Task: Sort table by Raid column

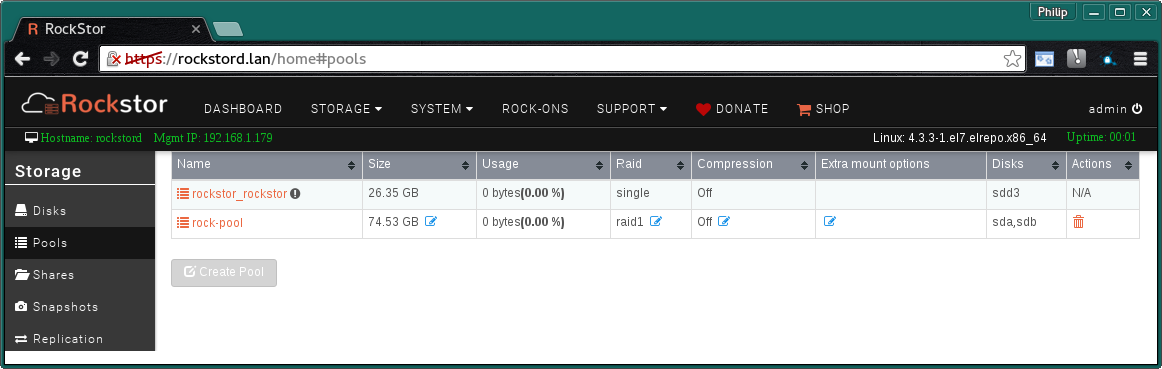Action: tap(651, 164)
